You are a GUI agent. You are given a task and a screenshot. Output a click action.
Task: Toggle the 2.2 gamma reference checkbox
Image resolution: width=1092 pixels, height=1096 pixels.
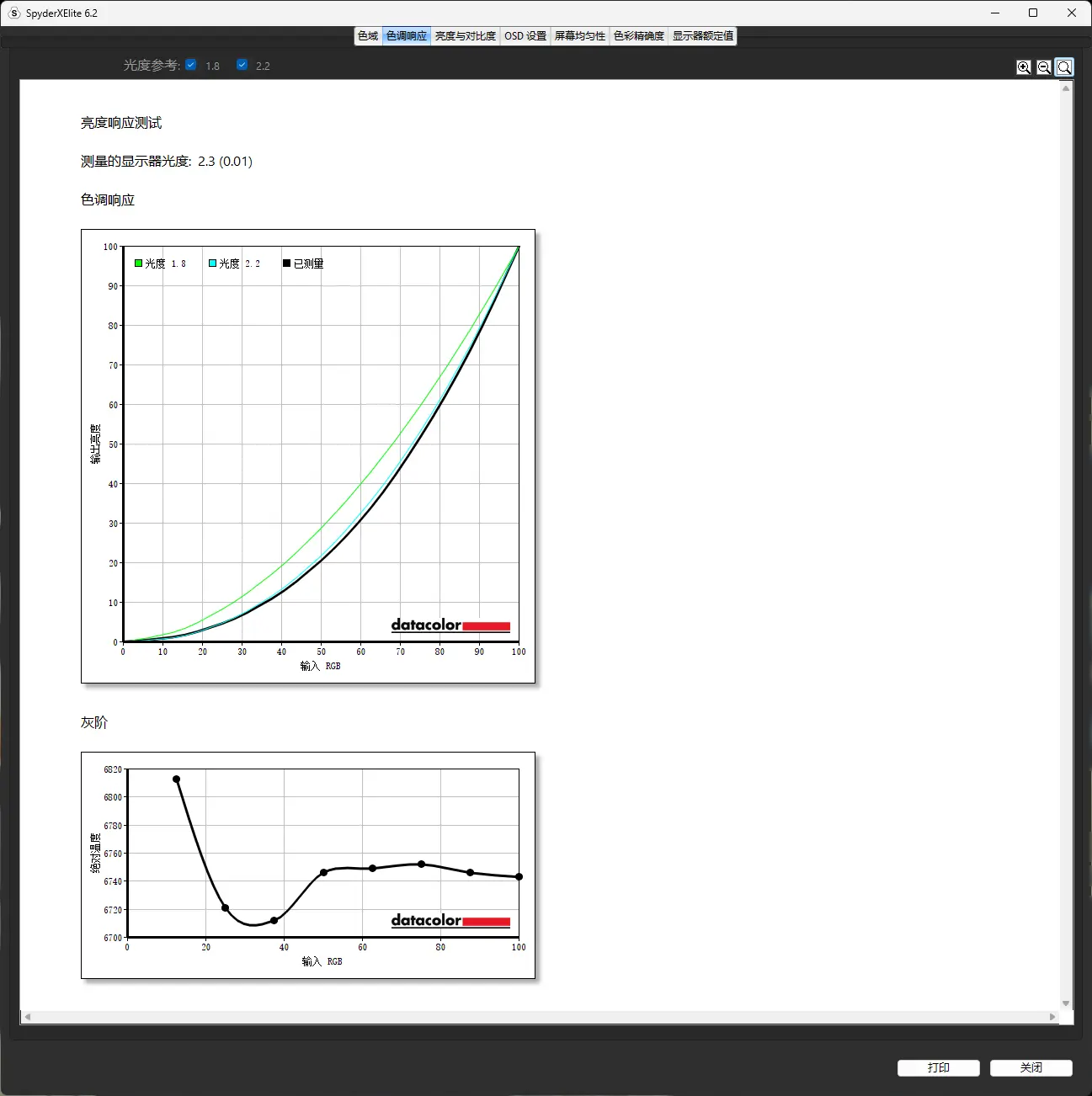click(242, 65)
